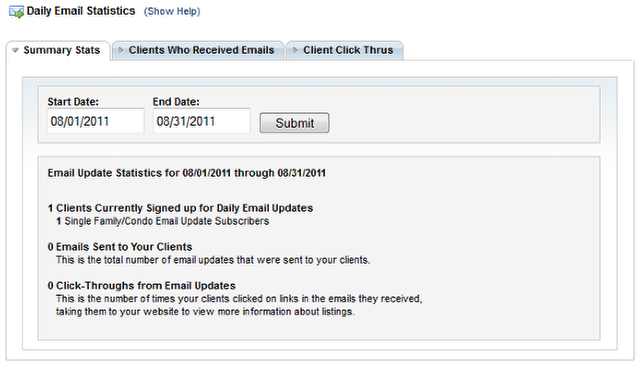The image size is (640, 365).
Task: Click the Email Update Statistics date range heading
Action: coord(187,173)
